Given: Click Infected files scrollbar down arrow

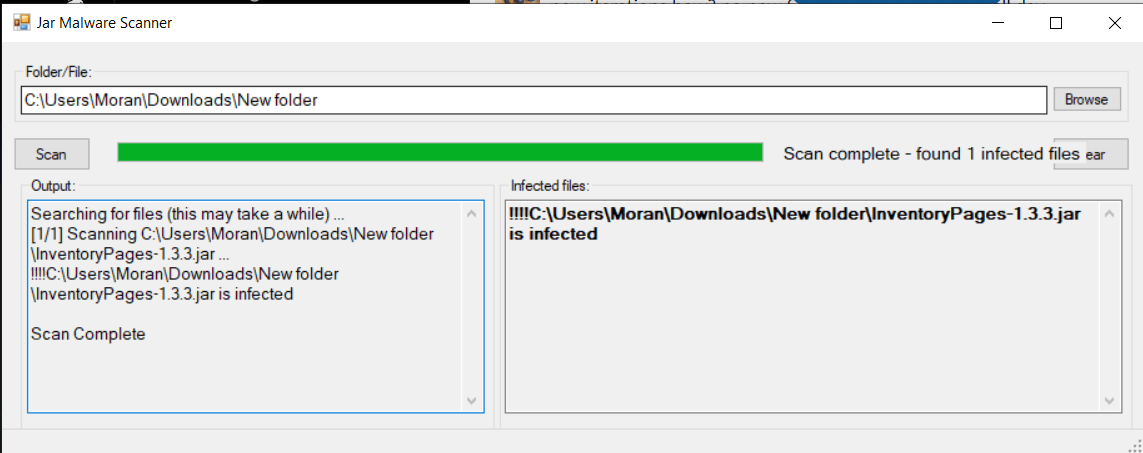Looking at the screenshot, I should 1109,400.
